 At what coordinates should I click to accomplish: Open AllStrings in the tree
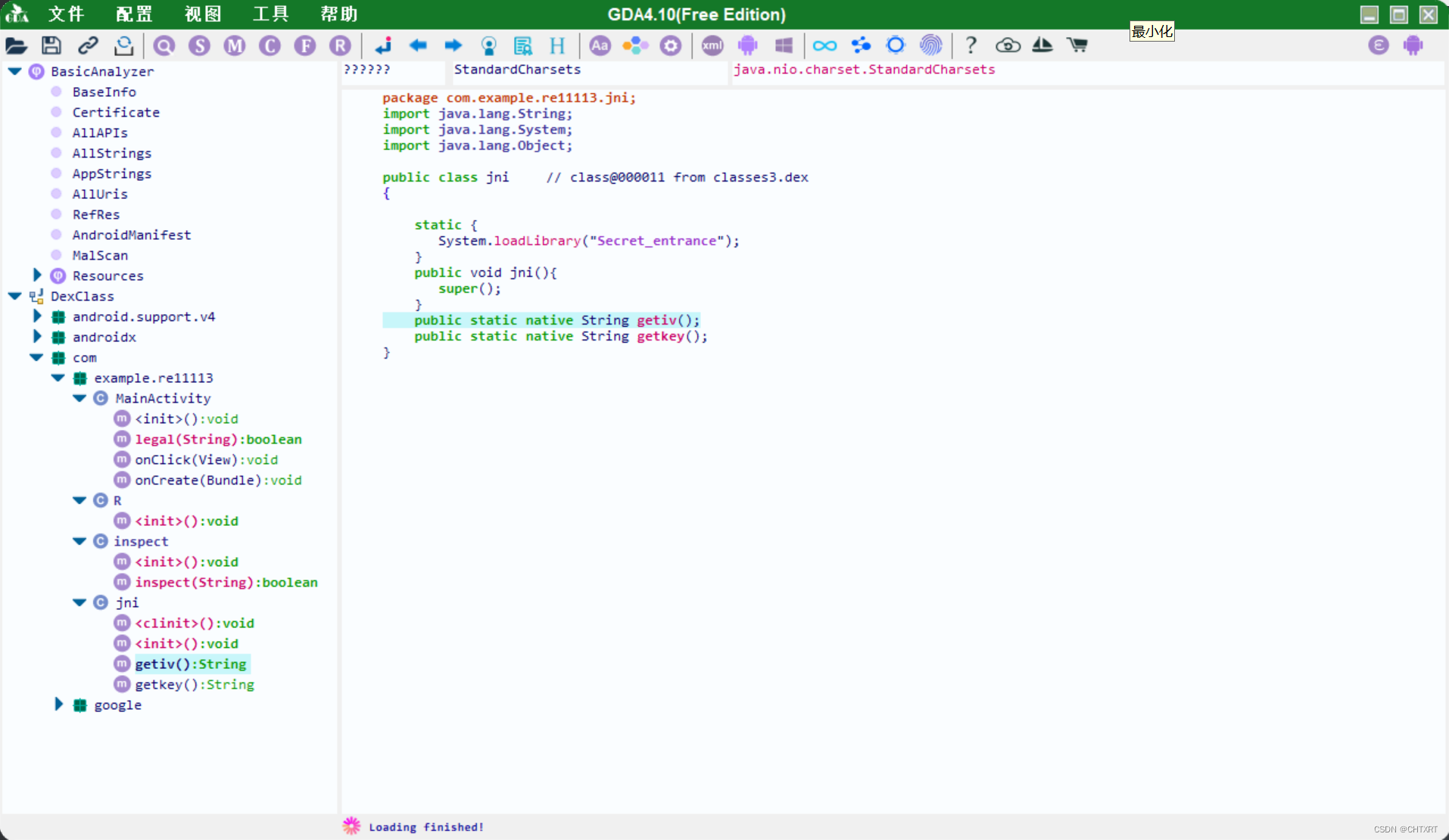[x=111, y=153]
